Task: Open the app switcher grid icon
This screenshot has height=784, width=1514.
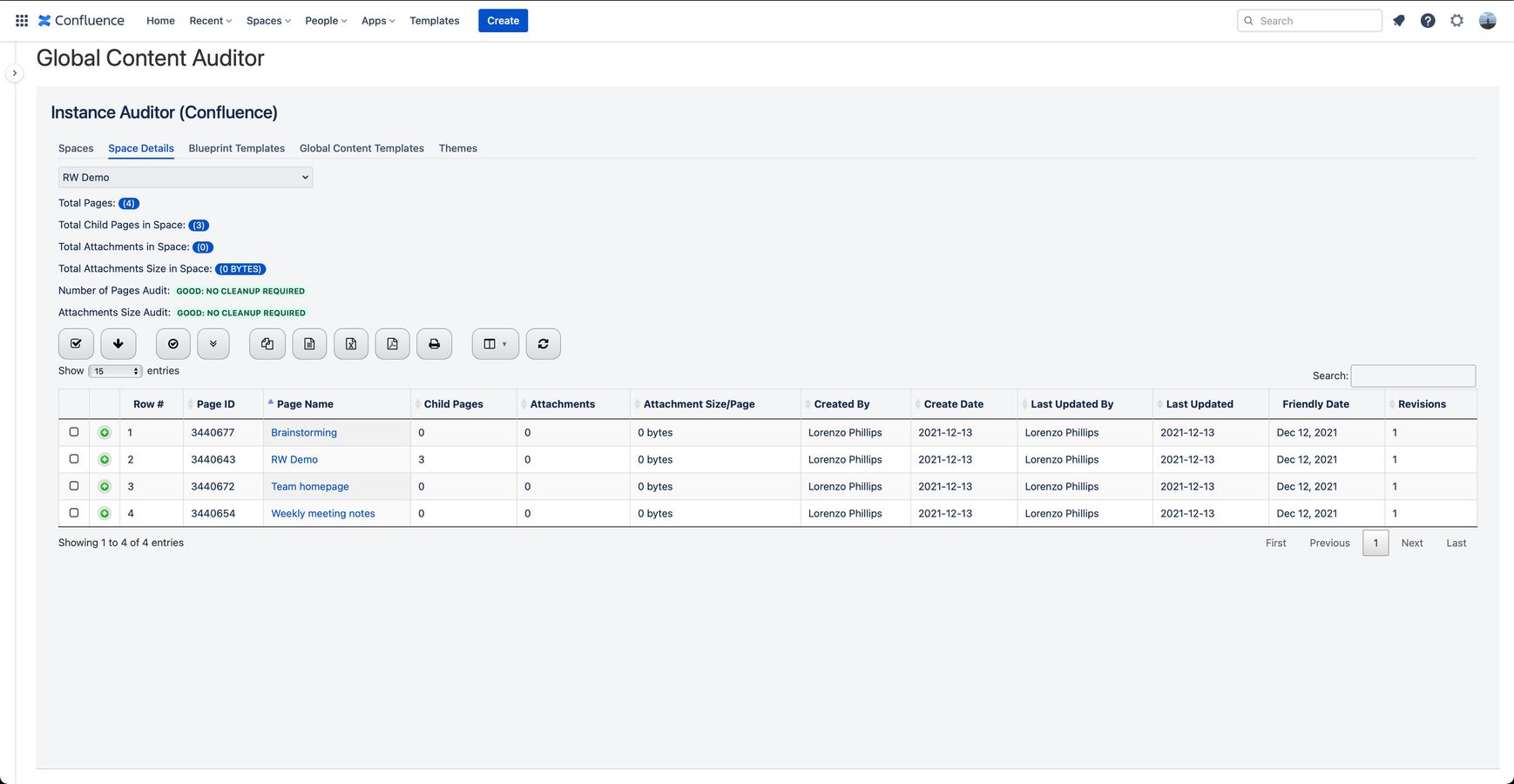Action: pos(22,20)
